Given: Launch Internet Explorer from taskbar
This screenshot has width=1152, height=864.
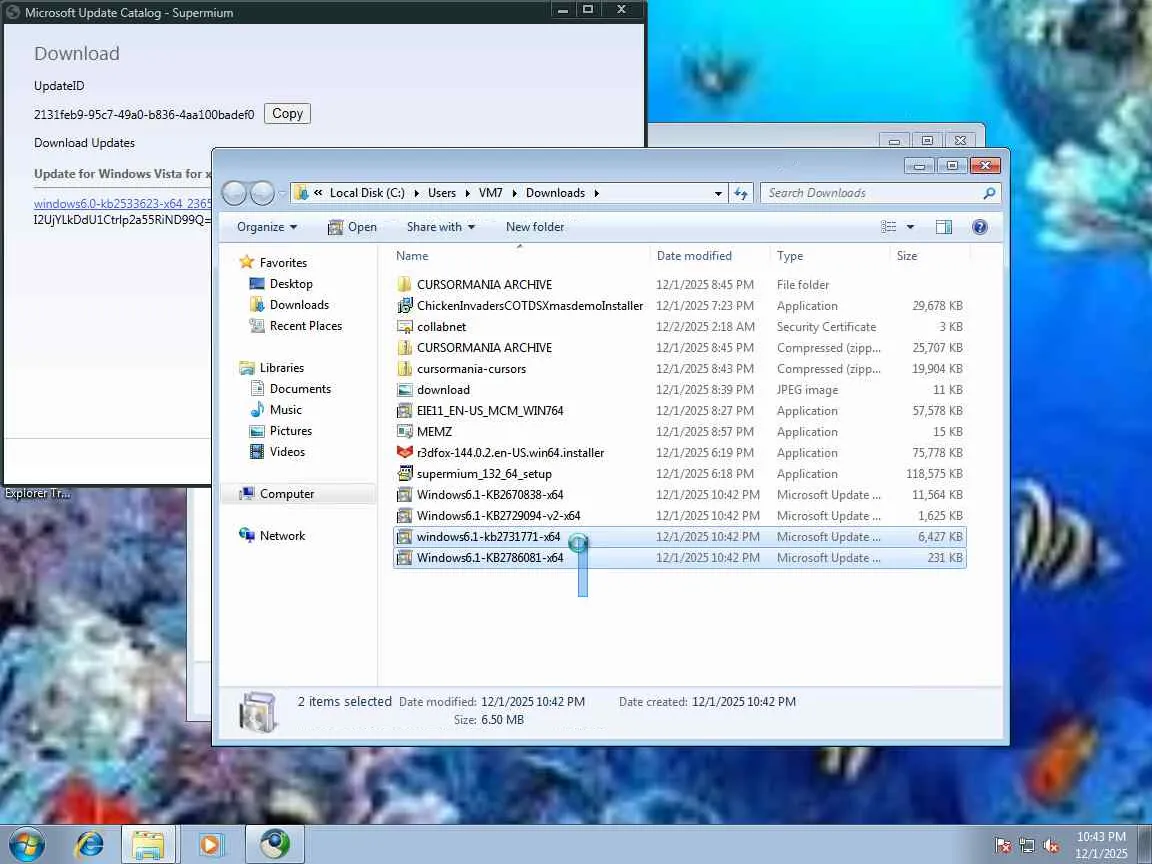Looking at the screenshot, I should pyautogui.click(x=90, y=845).
